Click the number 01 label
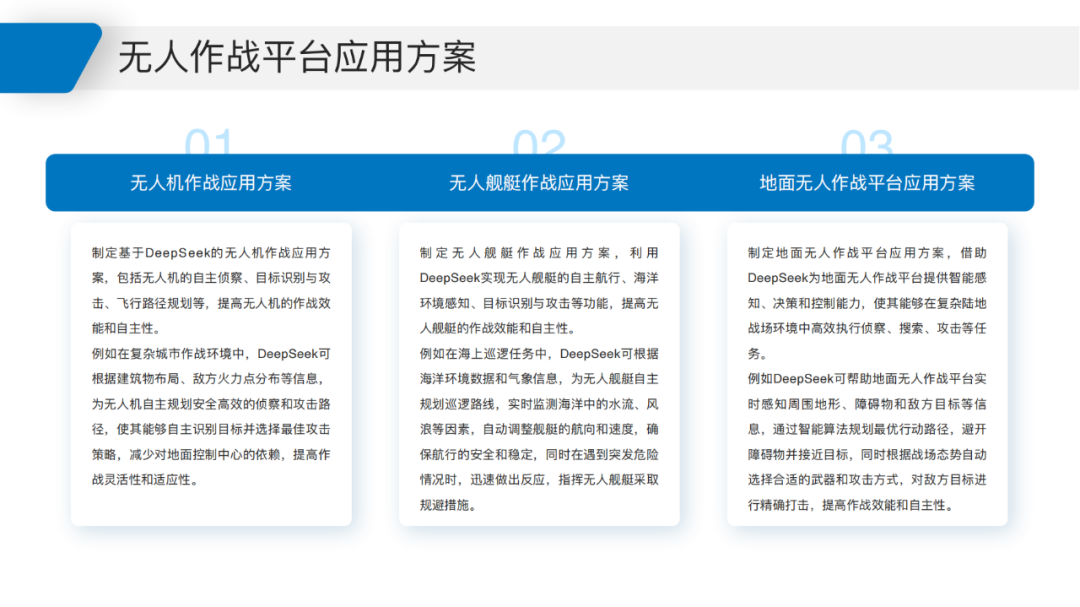The height and width of the screenshot is (607, 1080). pyautogui.click(x=209, y=142)
